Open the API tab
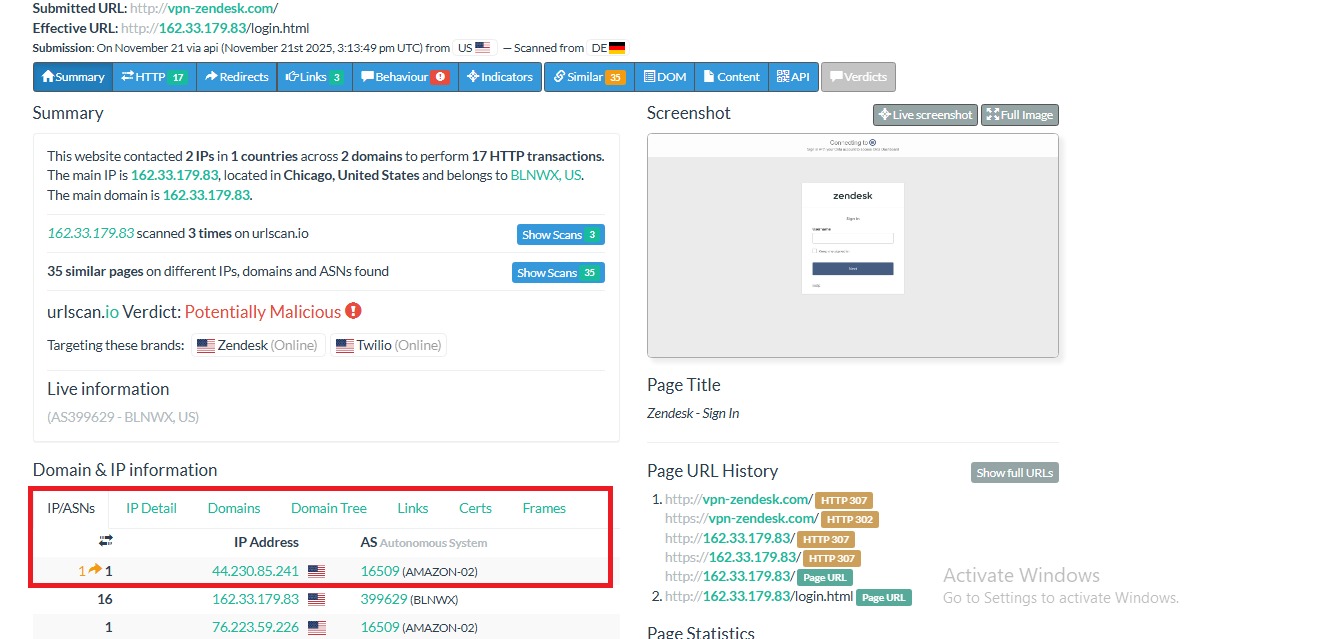This screenshot has height=639, width=1326. pyautogui.click(x=793, y=77)
